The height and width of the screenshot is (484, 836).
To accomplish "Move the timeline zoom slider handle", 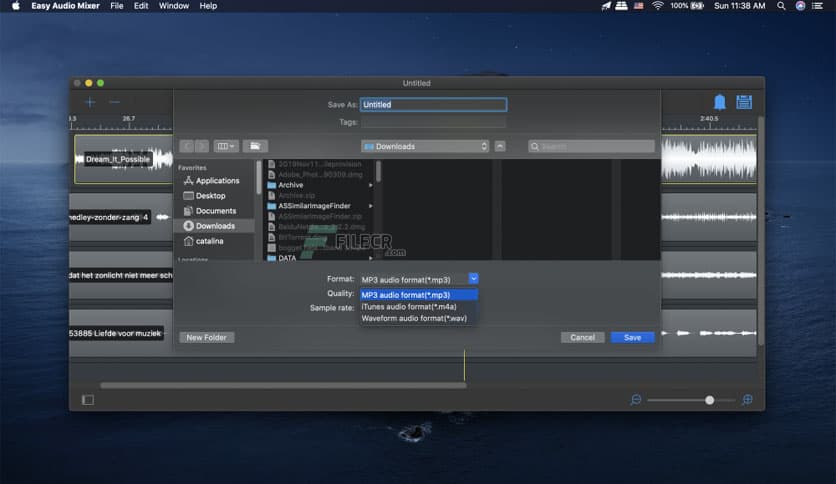I will [709, 400].
